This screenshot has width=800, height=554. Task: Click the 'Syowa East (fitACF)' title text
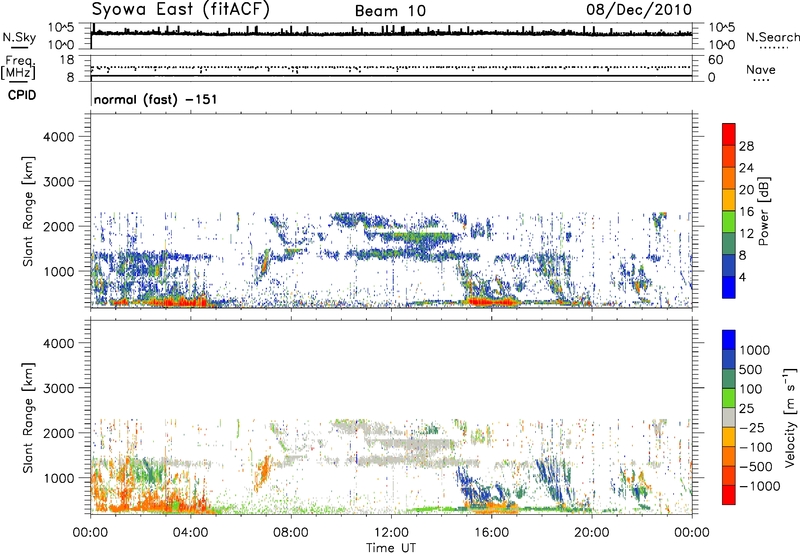coord(180,10)
